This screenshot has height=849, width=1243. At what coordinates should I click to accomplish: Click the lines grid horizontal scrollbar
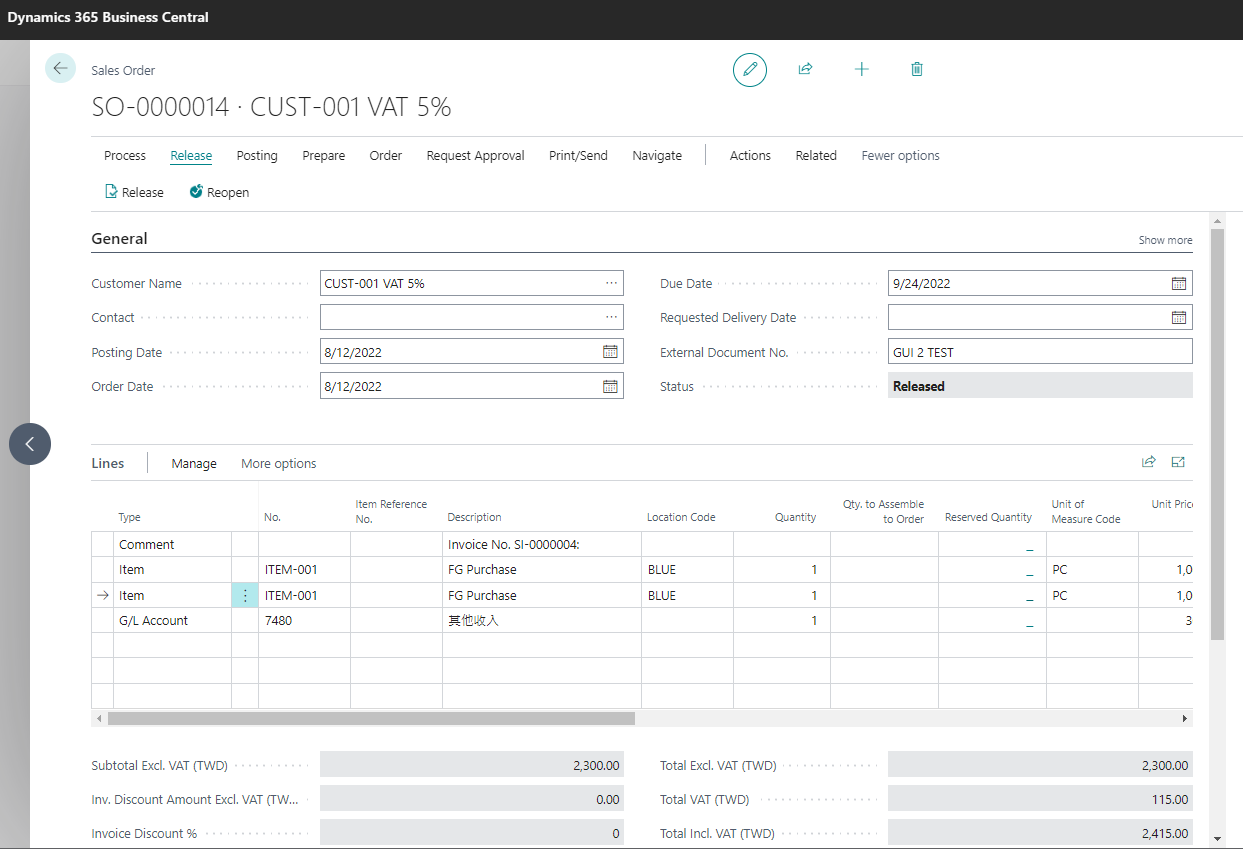point(371,718)
